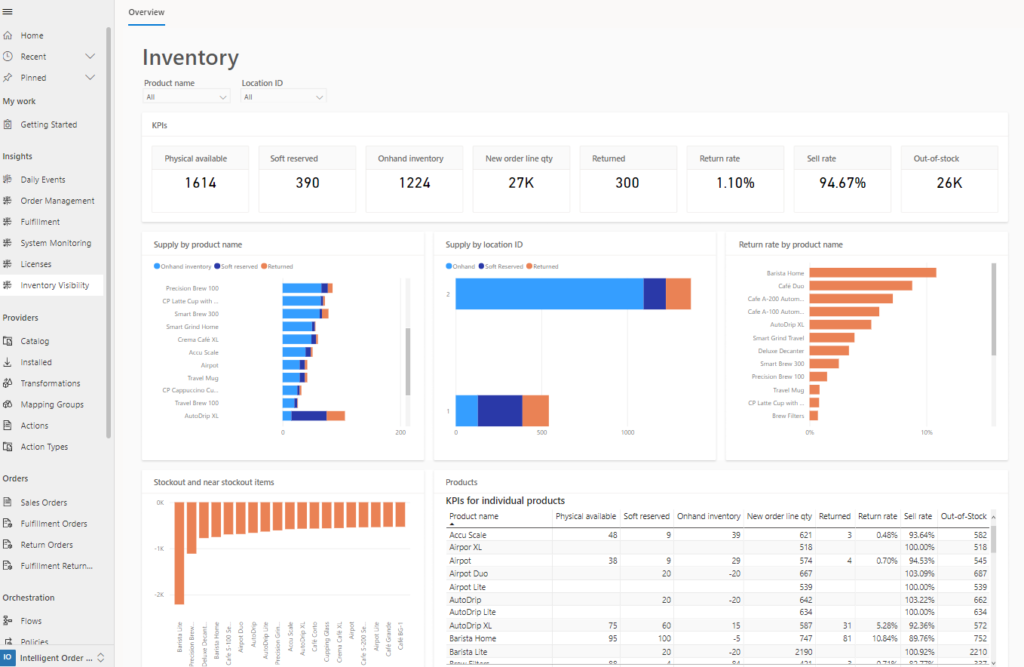Click the Sales Orders icon
This screenshot has width=1024, height=667.
tap(8, 502)
